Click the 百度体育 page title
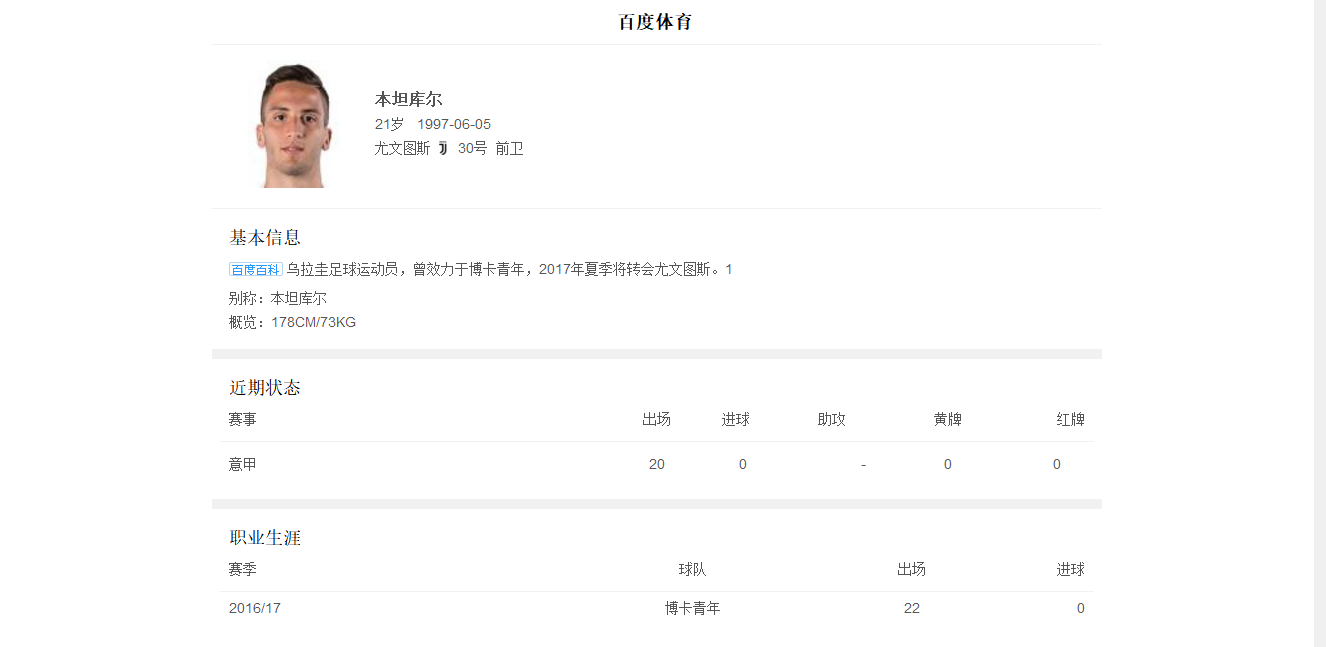 pos(655,22)
